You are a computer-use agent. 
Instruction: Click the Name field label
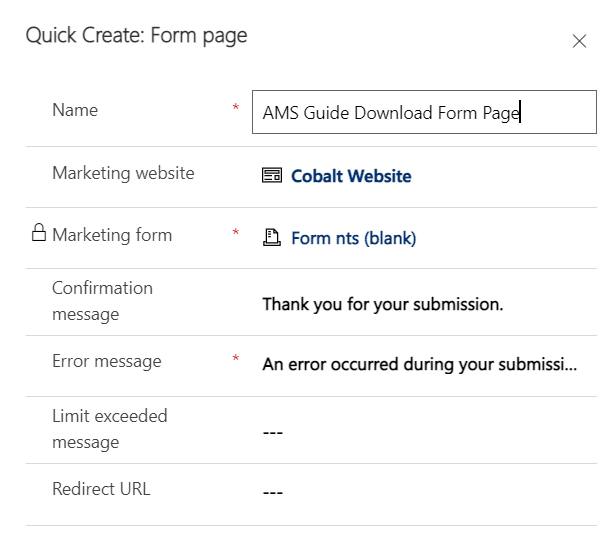click(x=75, y=110)
